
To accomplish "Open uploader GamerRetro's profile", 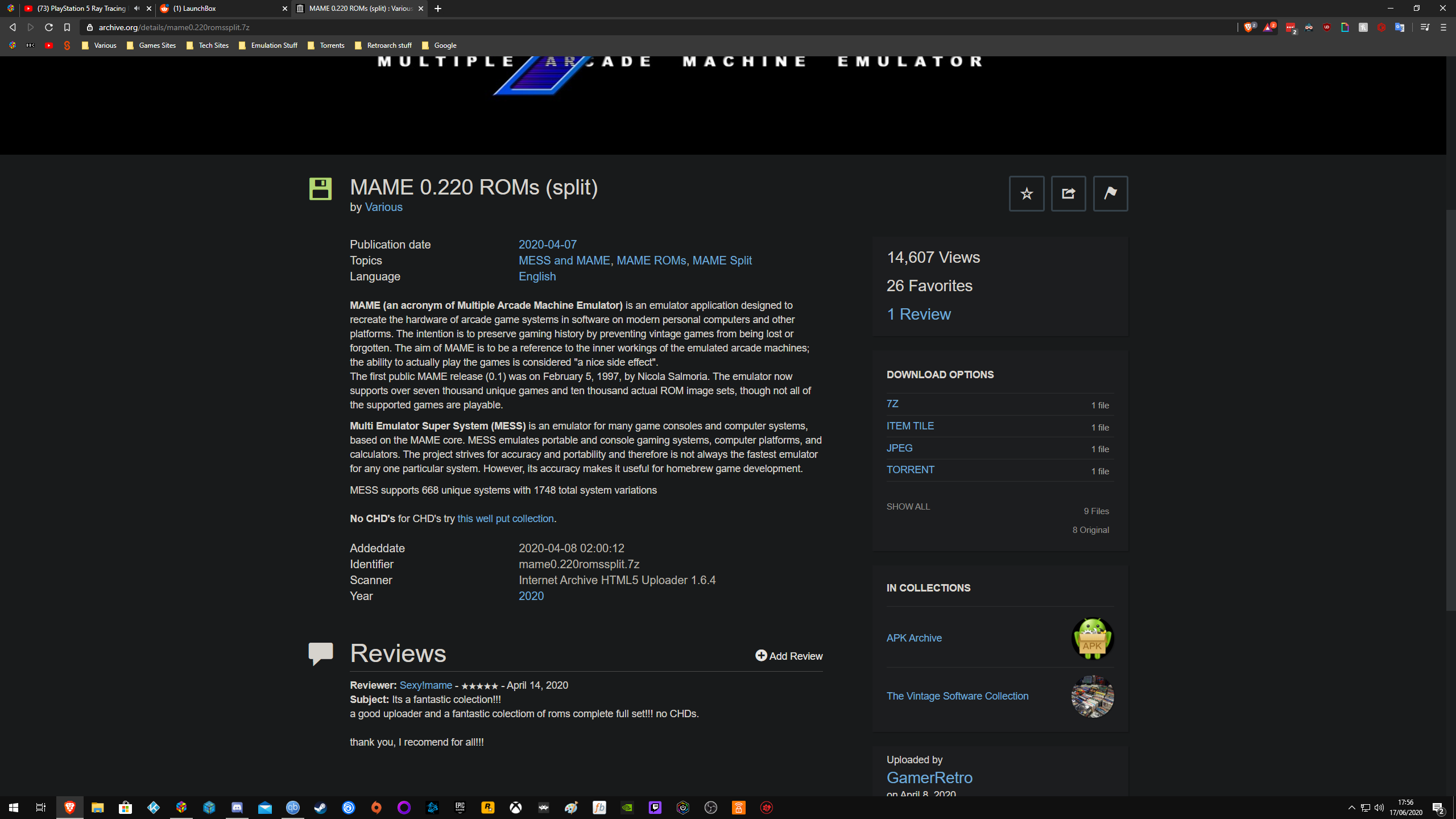I will click(x=929, y=777).
